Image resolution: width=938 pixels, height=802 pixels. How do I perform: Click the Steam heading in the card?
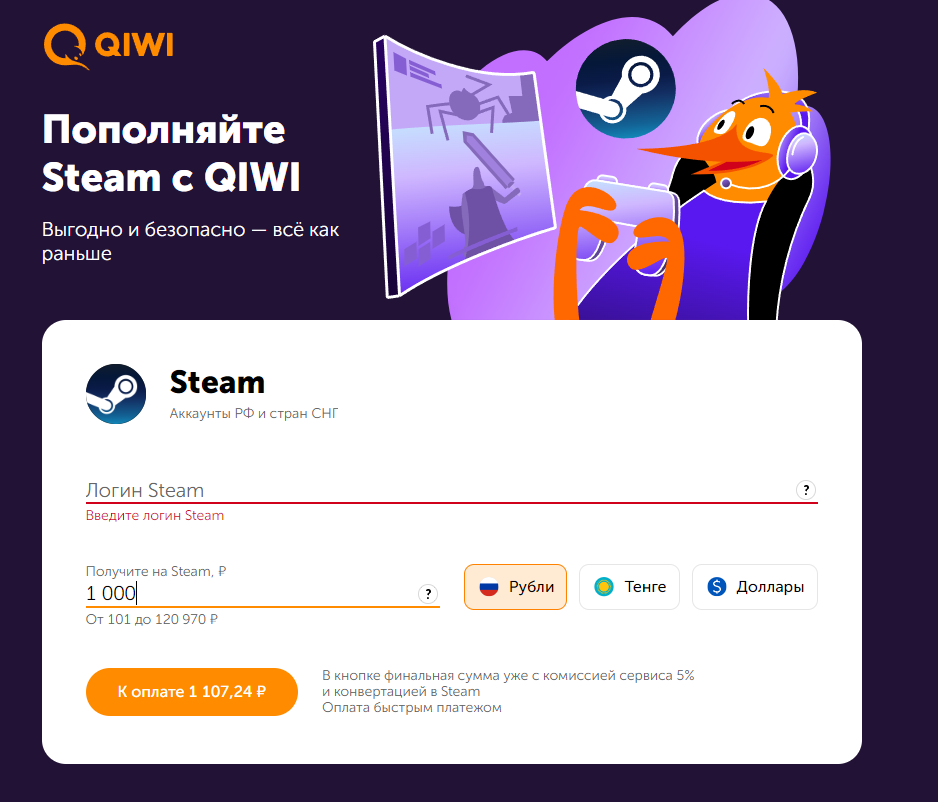[x=217, y=383]
